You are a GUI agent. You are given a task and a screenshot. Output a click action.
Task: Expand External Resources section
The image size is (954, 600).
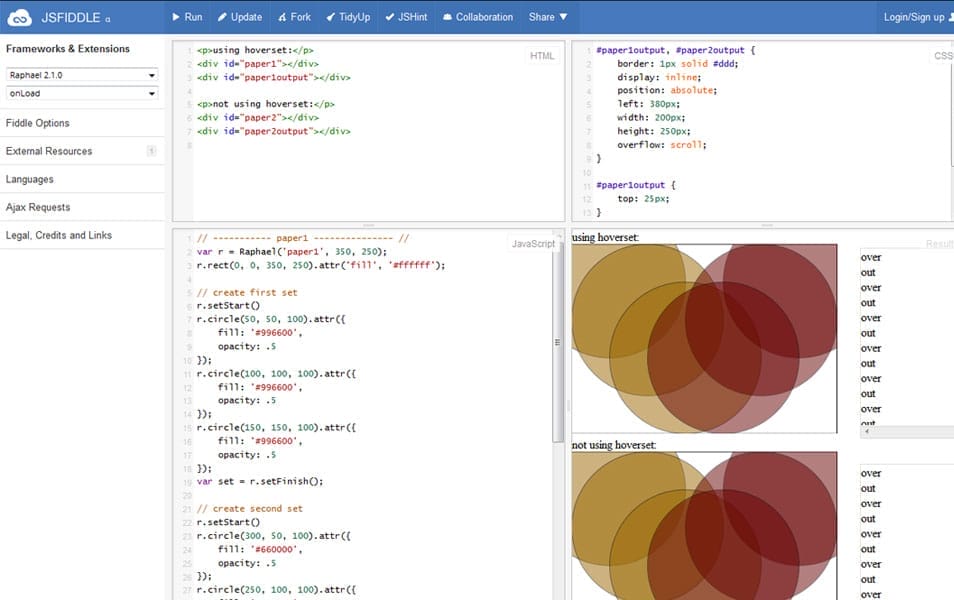click(49, 151)
